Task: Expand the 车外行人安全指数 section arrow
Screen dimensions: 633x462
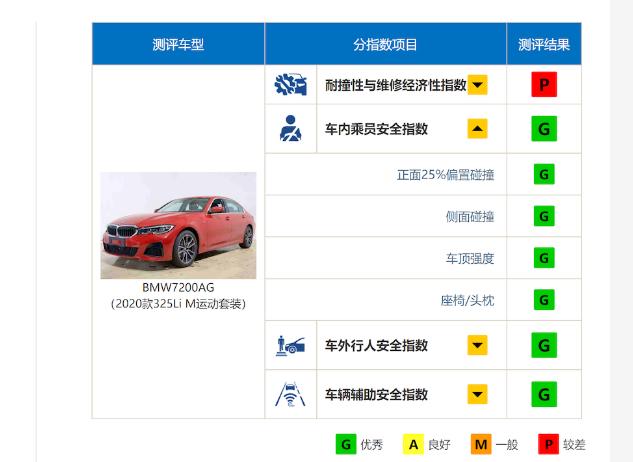Action: (x=477, y=345)
